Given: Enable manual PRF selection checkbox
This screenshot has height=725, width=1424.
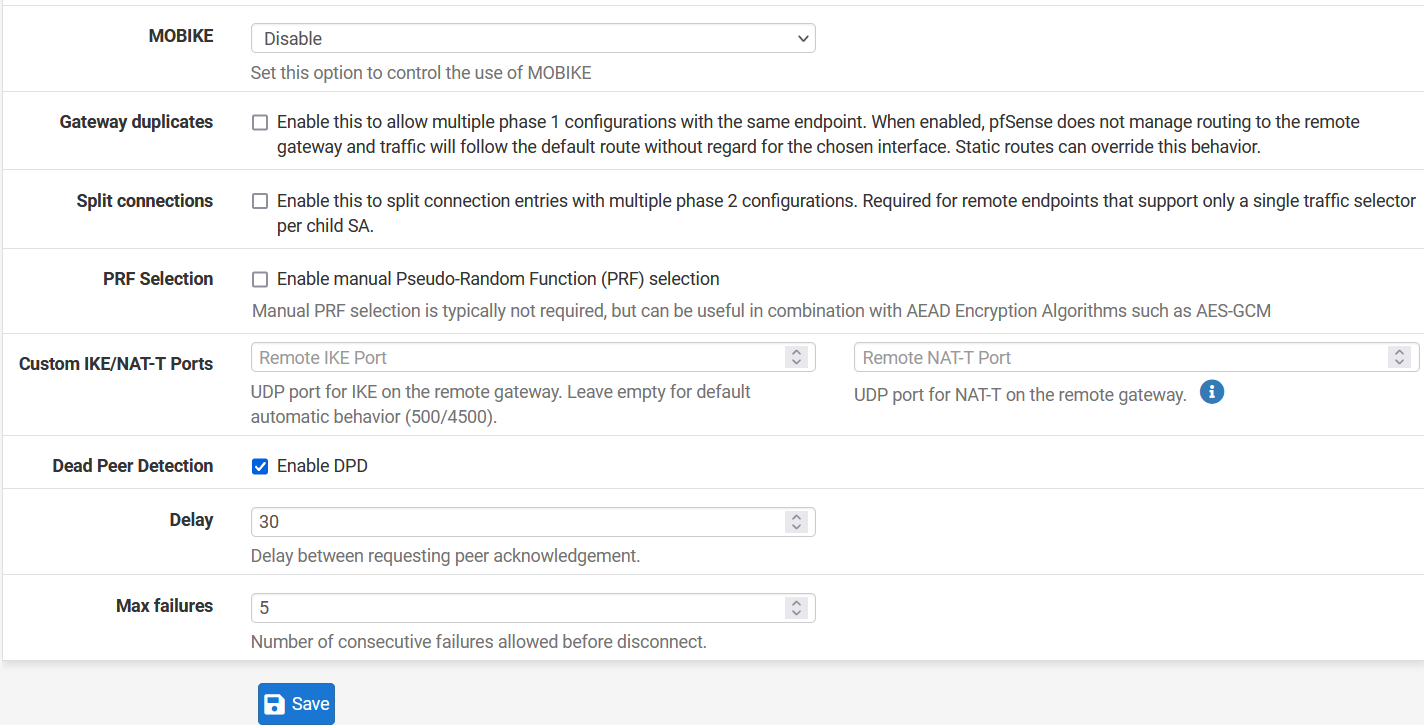Looking at the screenshot, I should click(x=260, y=279).
